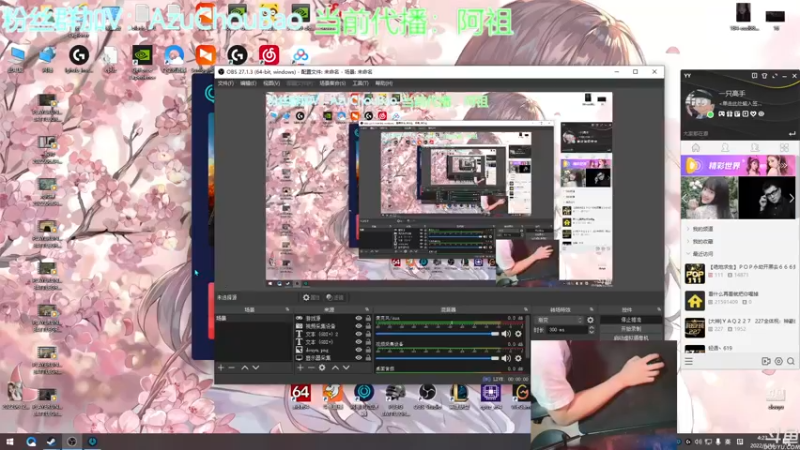
Task: Collapse 最近访问 section in YY
Action: point(703,254)
